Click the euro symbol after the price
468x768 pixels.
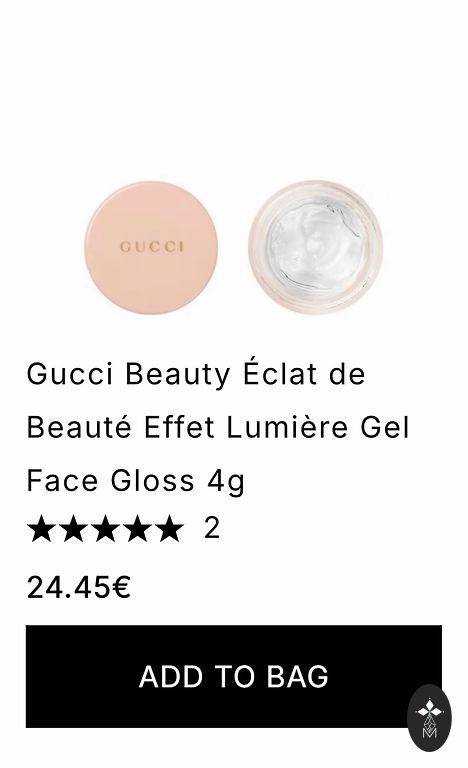[122, 587]
